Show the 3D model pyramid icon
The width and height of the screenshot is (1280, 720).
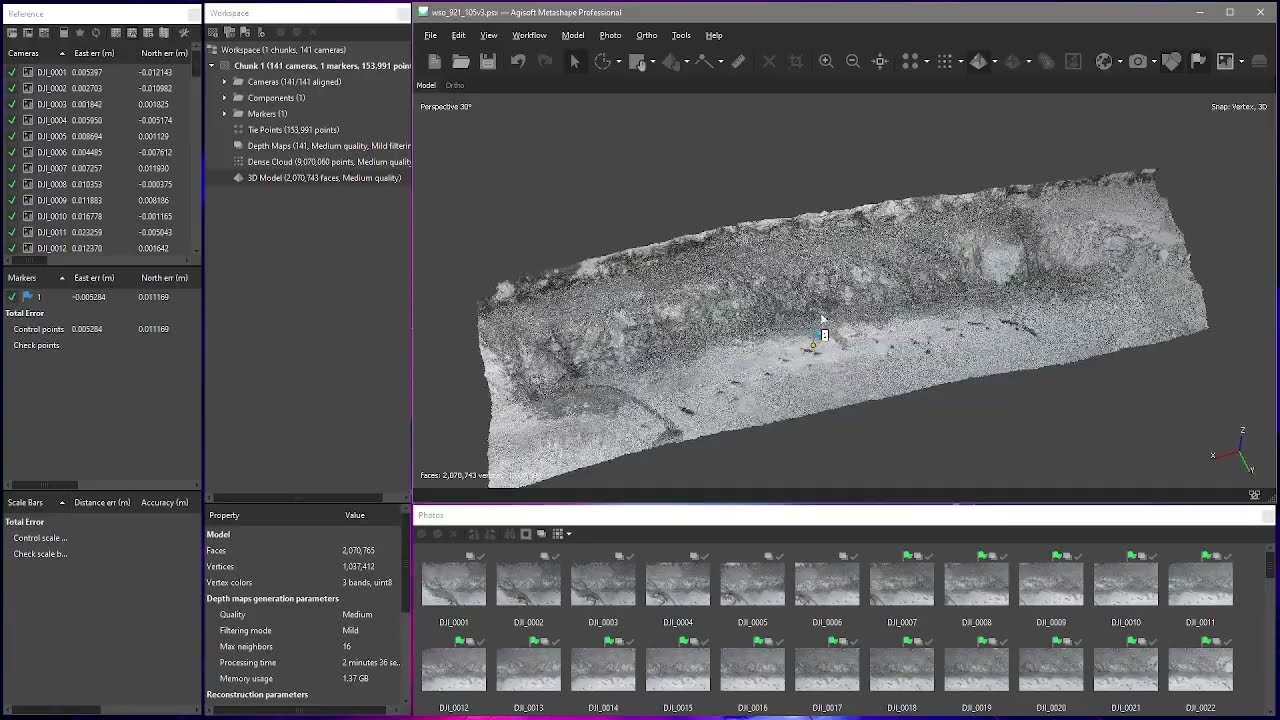click(x=978, y=61)
